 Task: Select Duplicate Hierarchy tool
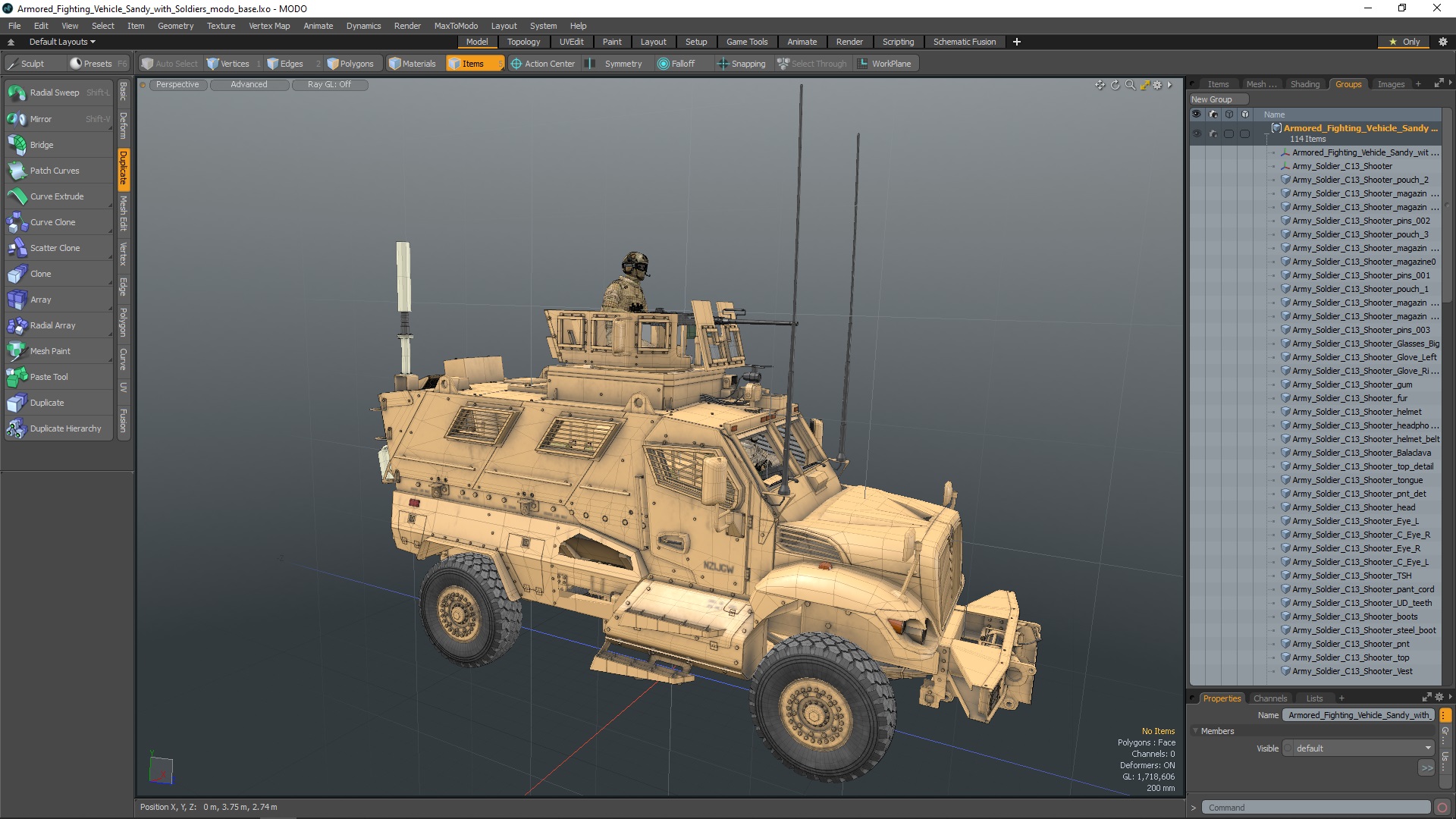point(58,428)
